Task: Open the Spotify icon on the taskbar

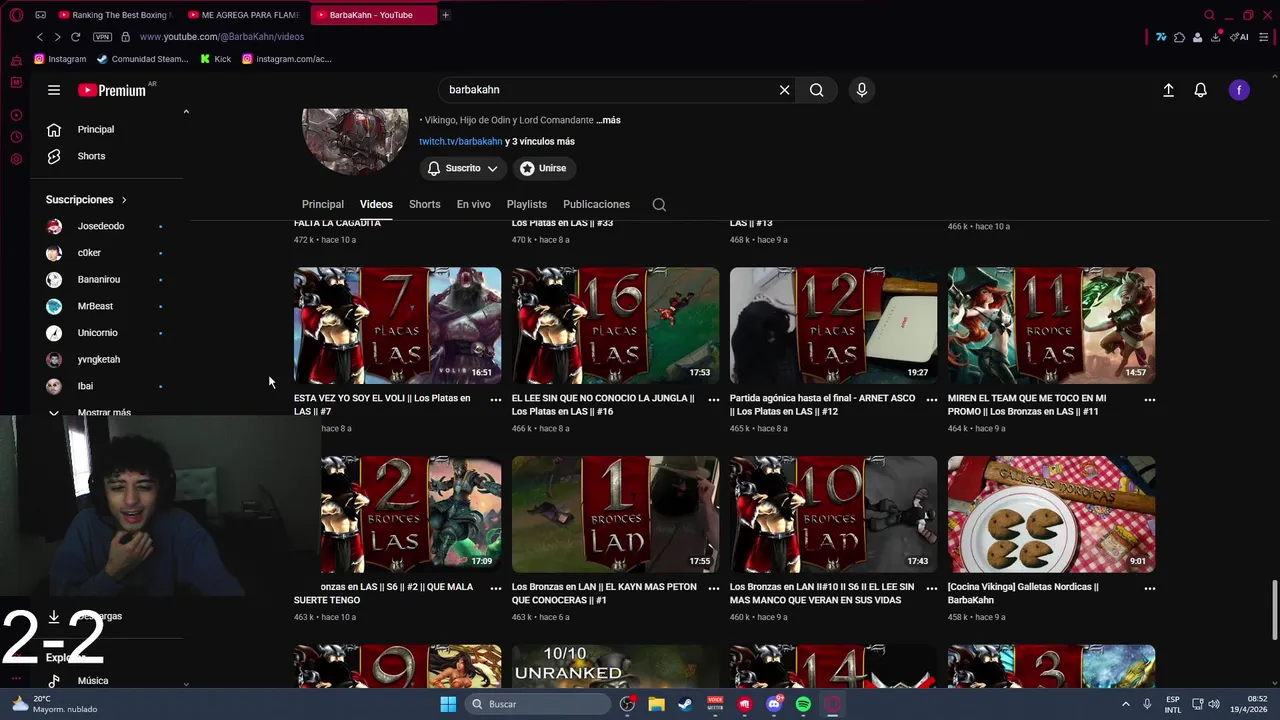Action: tap(803, 704)
